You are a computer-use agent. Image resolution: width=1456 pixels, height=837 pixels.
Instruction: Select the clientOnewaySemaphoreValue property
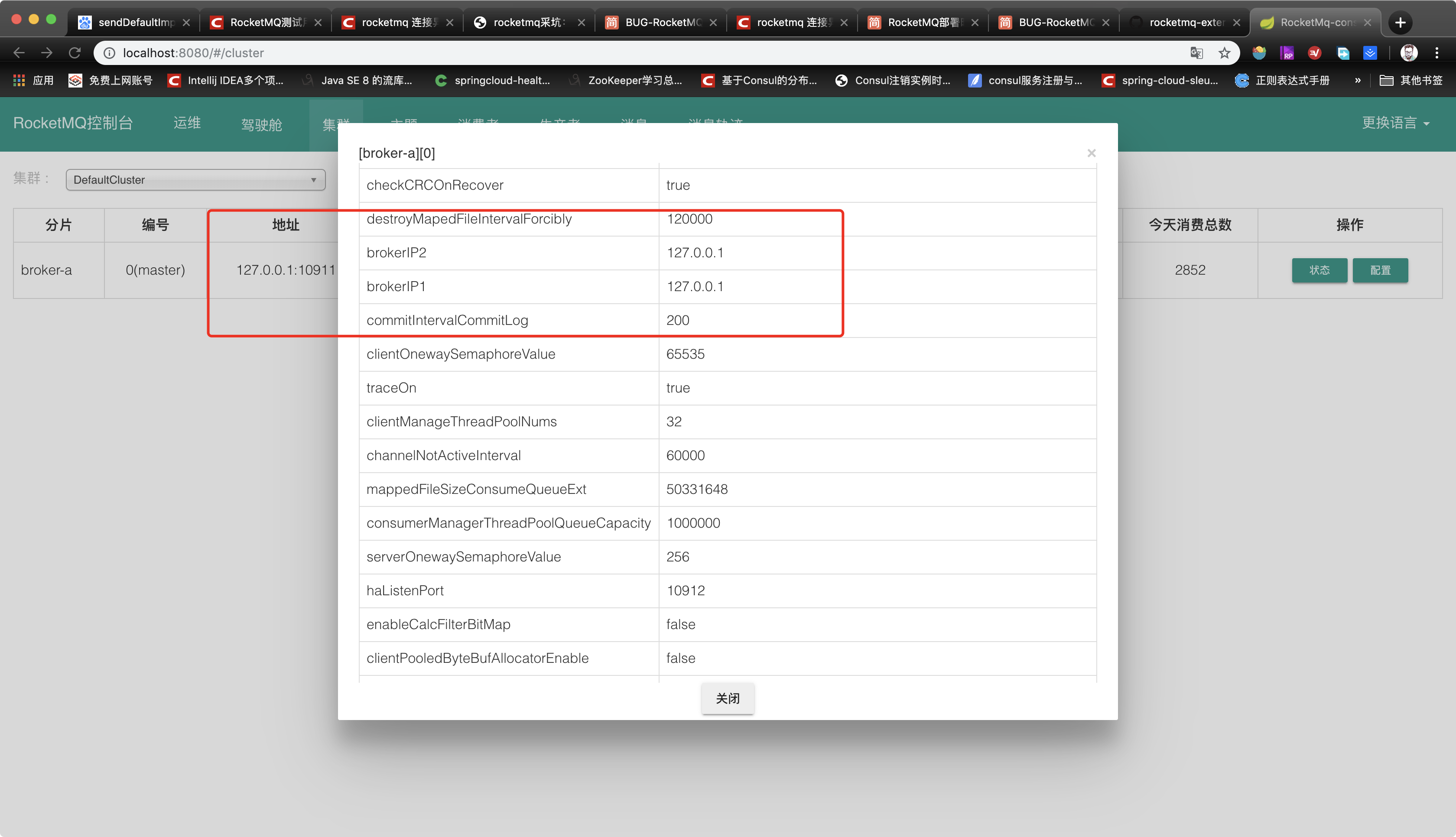461,355
